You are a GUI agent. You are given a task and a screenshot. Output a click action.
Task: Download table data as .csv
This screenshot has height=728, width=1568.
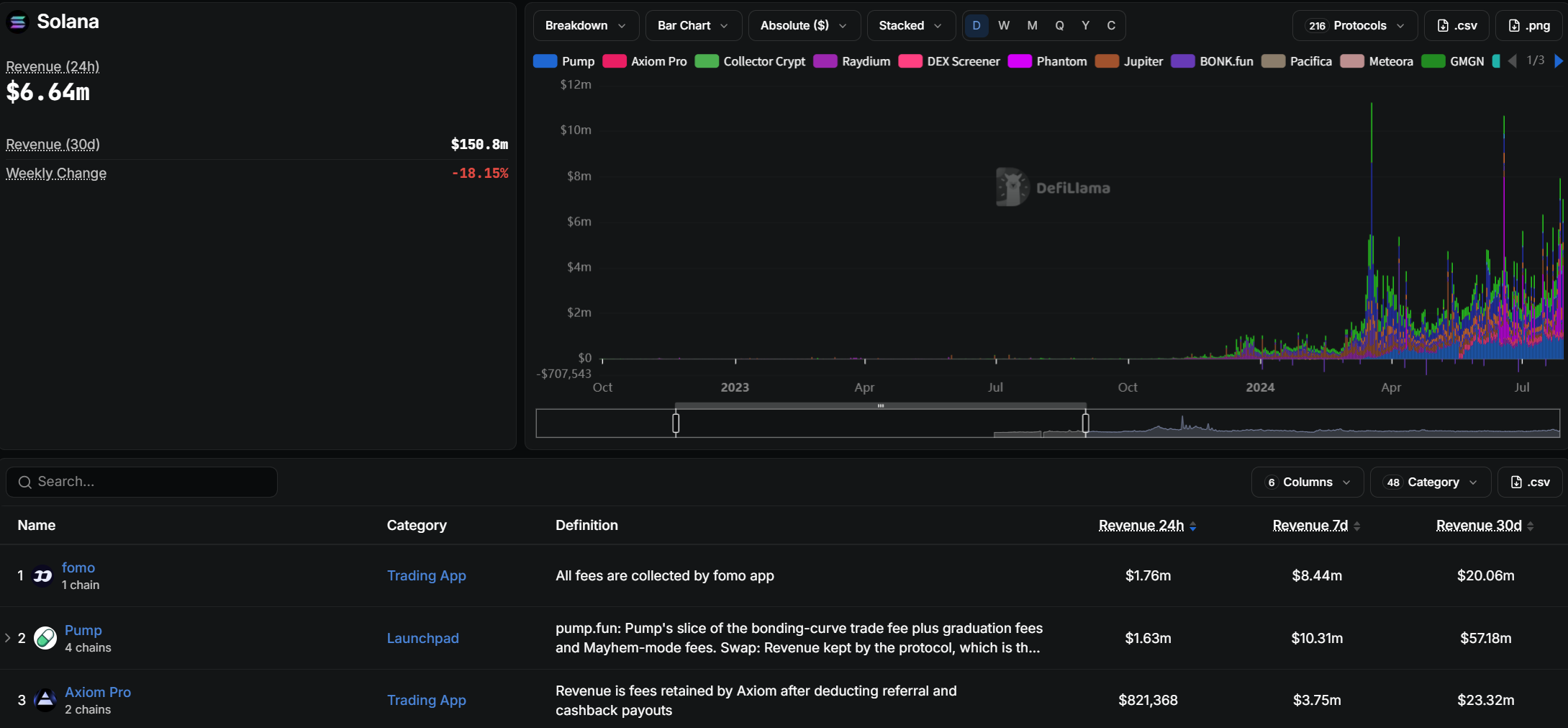1530,482
